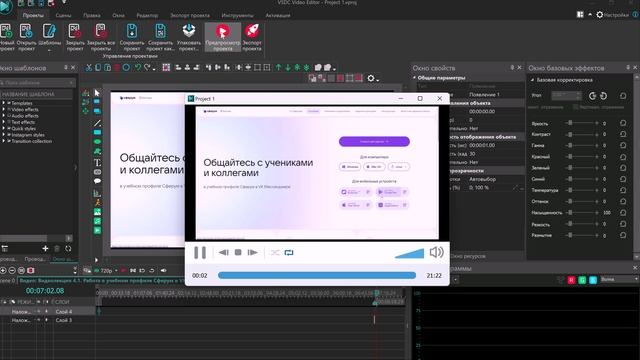Image resolution: width=640 pixels, height=360 pixels.
Task: Click the Undo green arrow icon
Action: point(138,67)
